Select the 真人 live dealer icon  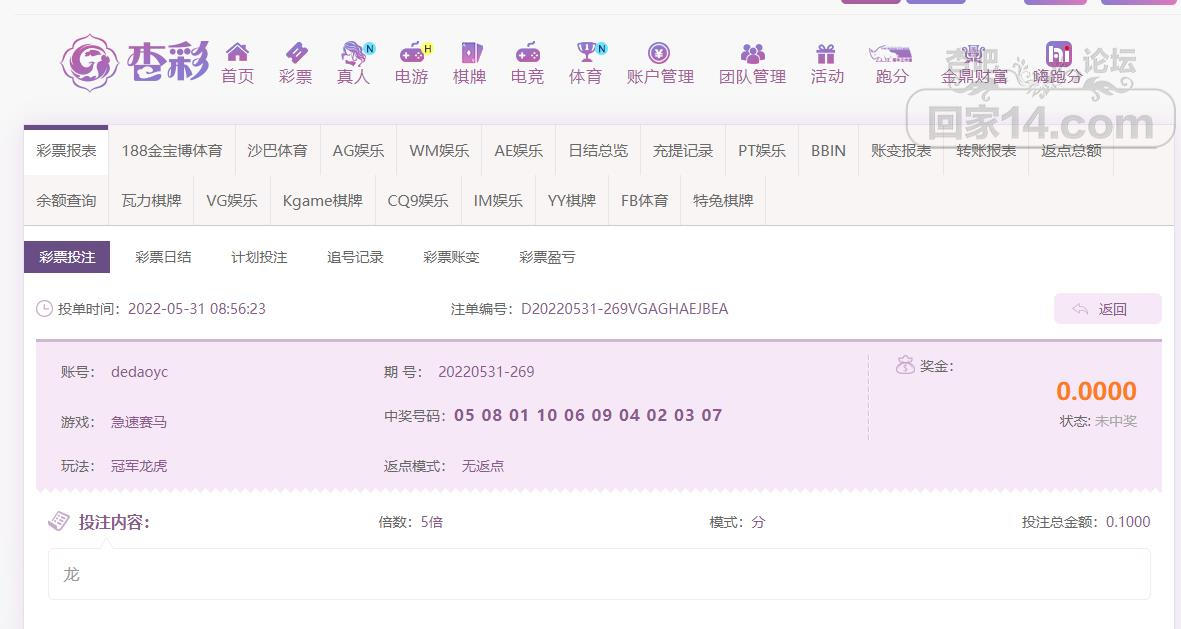click(x=353, y=53)
